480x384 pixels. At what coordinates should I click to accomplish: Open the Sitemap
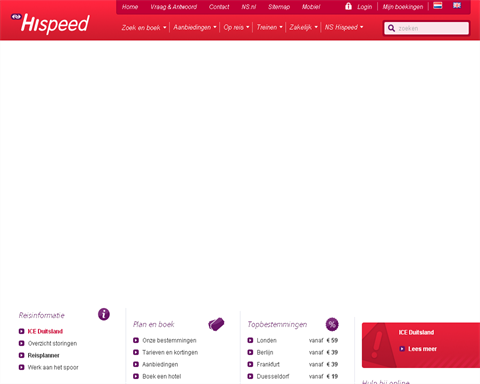[x=279, y=7]
